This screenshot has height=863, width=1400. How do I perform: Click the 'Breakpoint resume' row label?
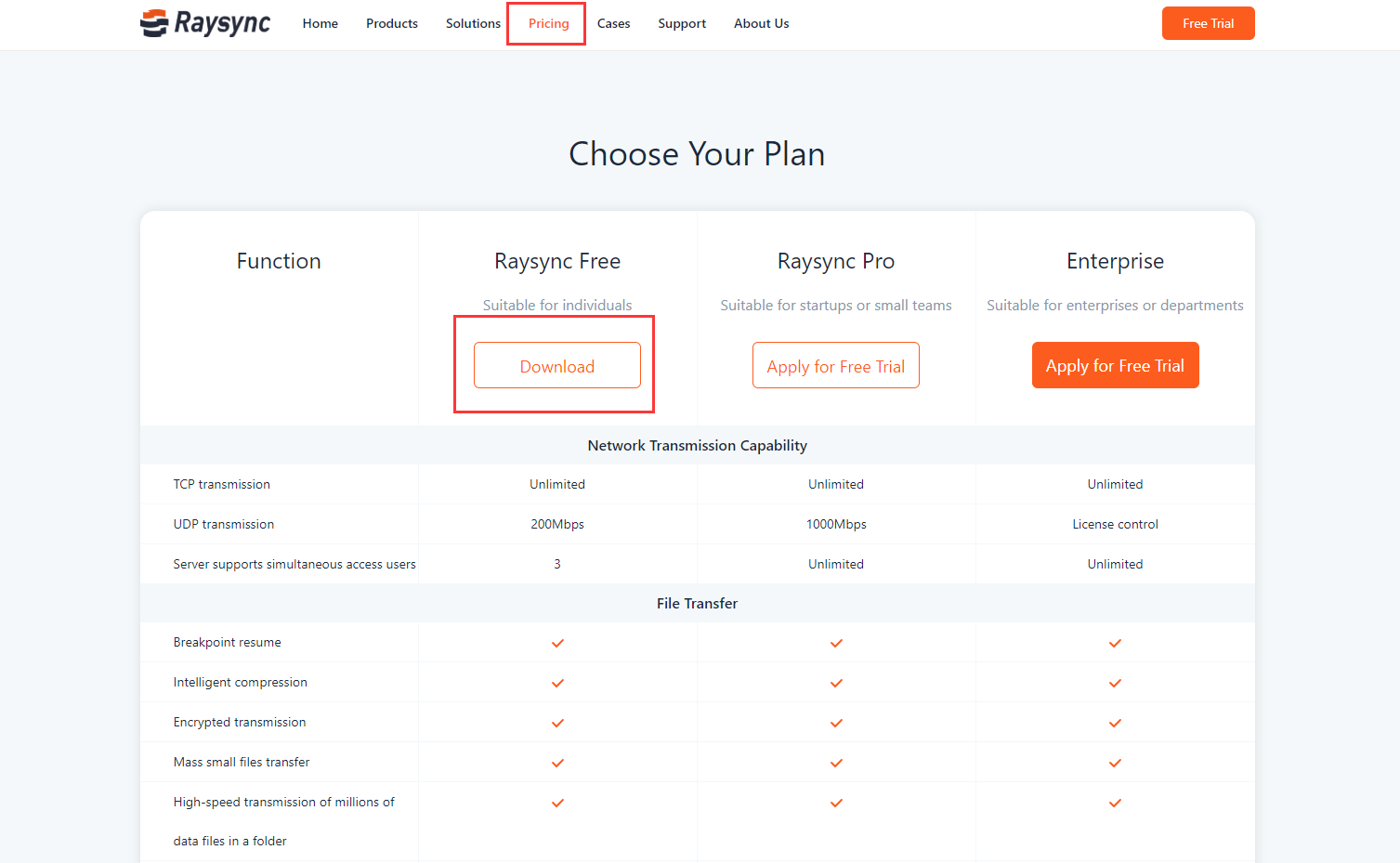(228, 642)
